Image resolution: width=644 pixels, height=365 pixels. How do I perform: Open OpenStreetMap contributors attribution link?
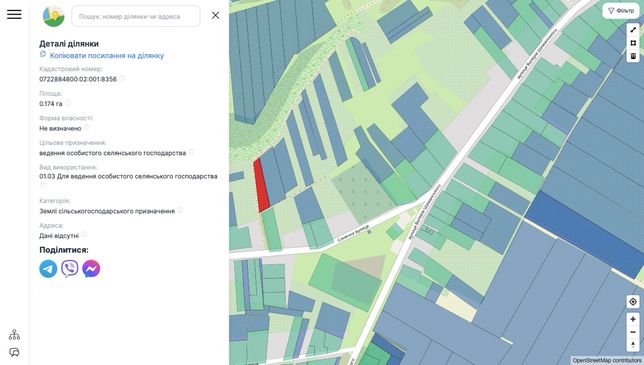[x=607, y=360]
